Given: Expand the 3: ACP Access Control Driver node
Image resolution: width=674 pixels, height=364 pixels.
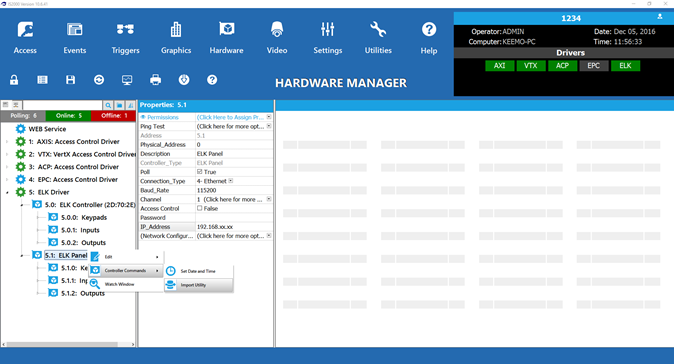Looking at the screenshot, I should 7,167.
